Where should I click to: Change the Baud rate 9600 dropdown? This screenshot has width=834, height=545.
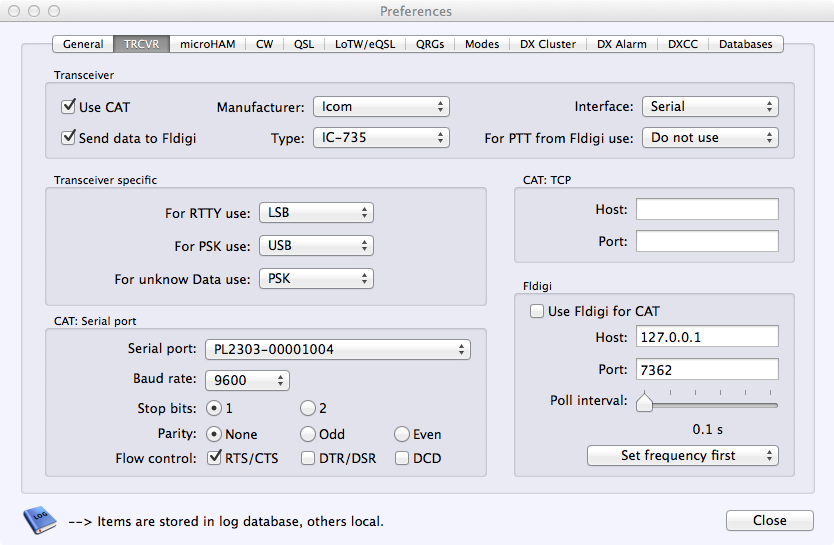(x=247, y=380)
